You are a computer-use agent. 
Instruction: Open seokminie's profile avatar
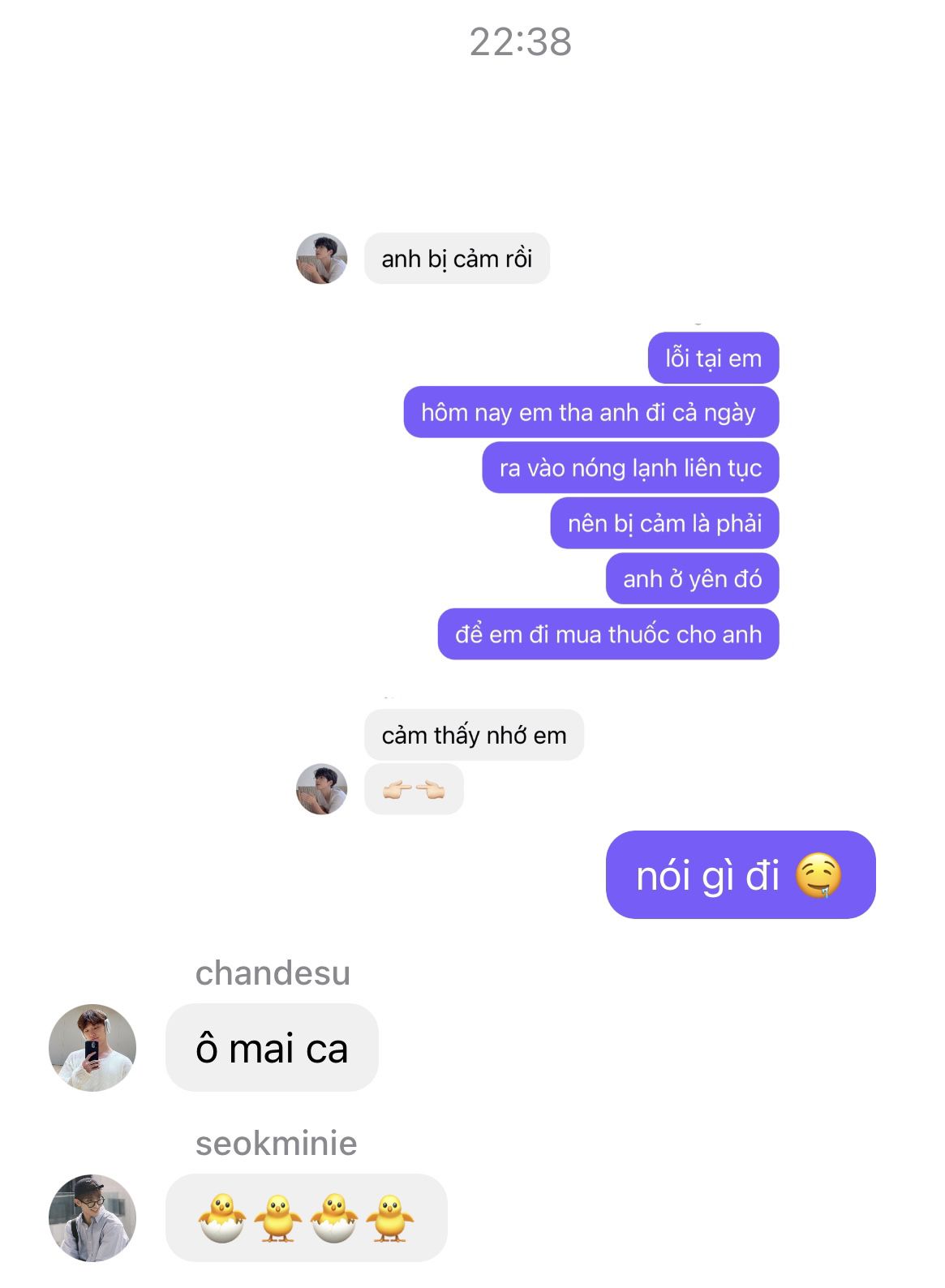[x=92, y=1217]
